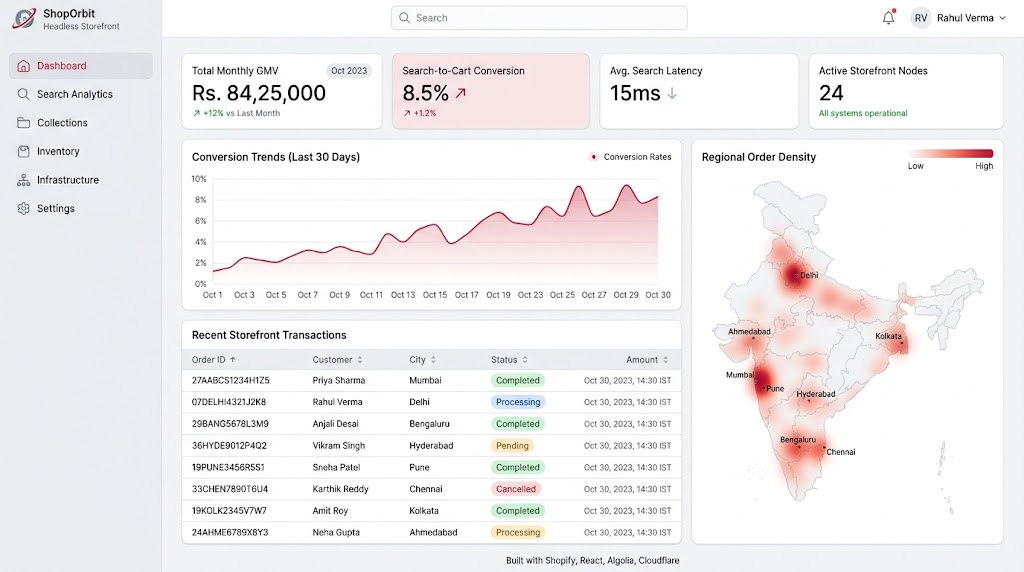Click the Built with Shopify footer text
The image size is (1024, 572).
[593, 560]
